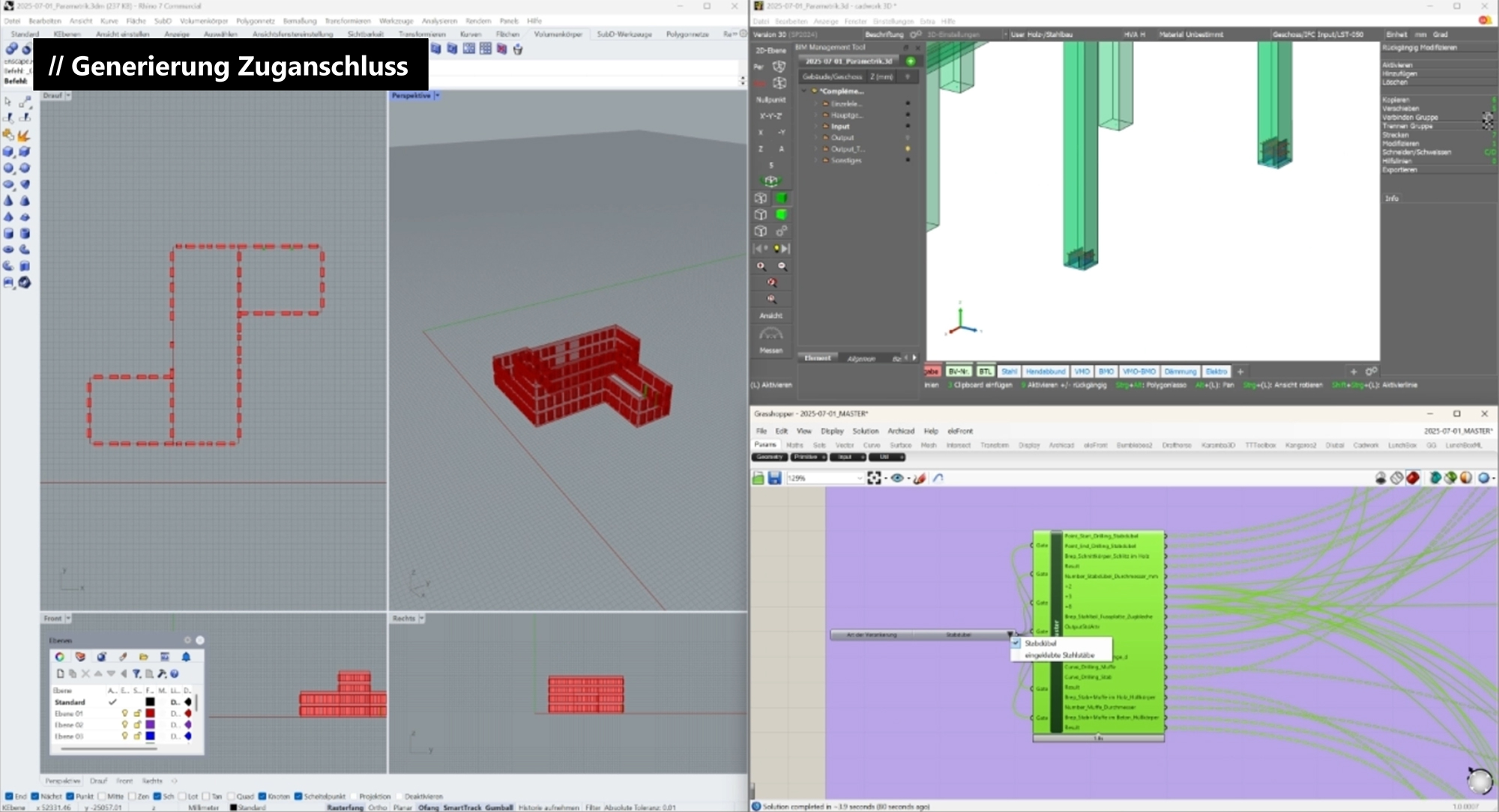1499x812 pixels.
Task: Click the red preview-selected icon in Grasshopper
Action: (x=1412, y=478)
